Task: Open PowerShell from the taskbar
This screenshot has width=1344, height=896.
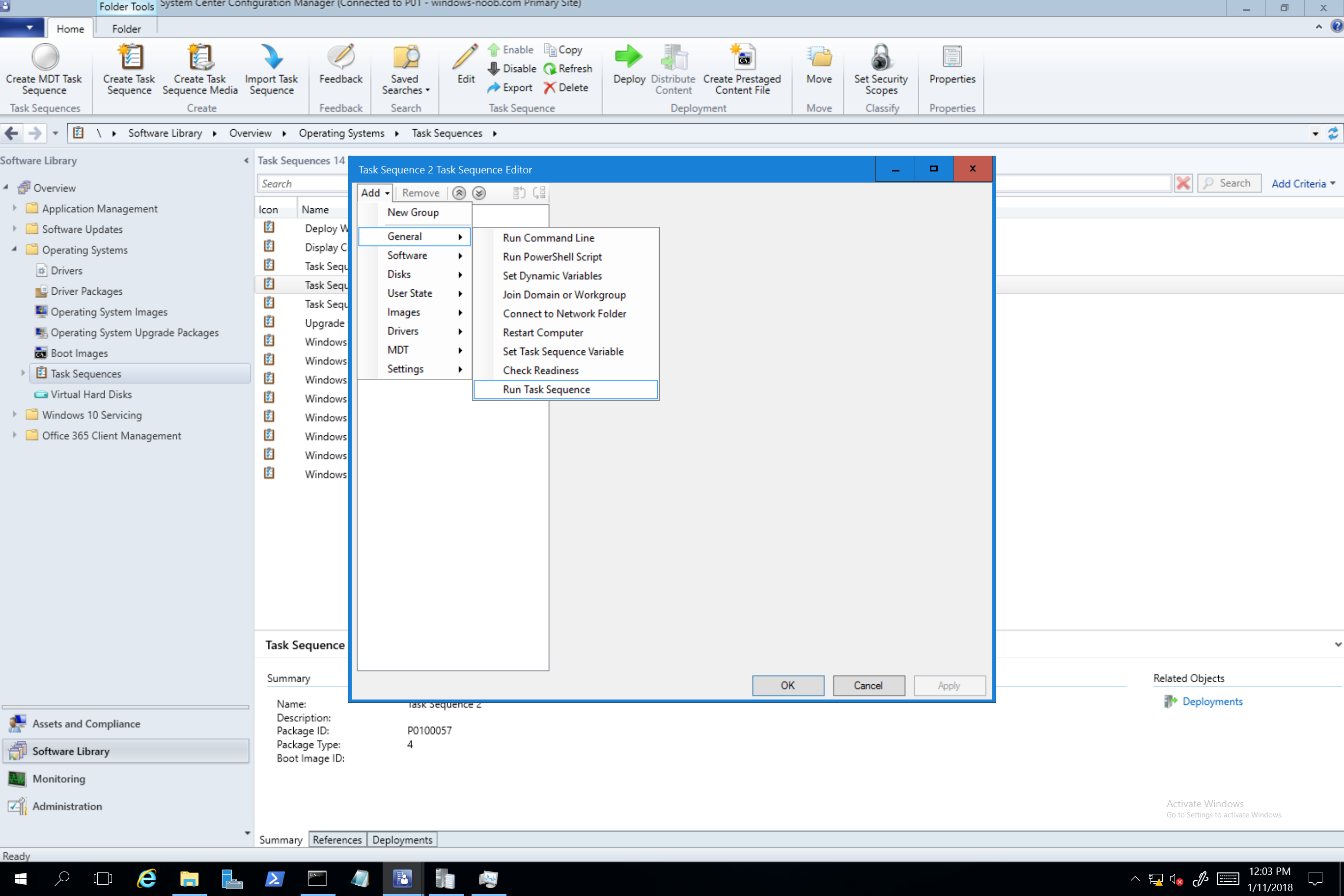Action: coord(274,878)
